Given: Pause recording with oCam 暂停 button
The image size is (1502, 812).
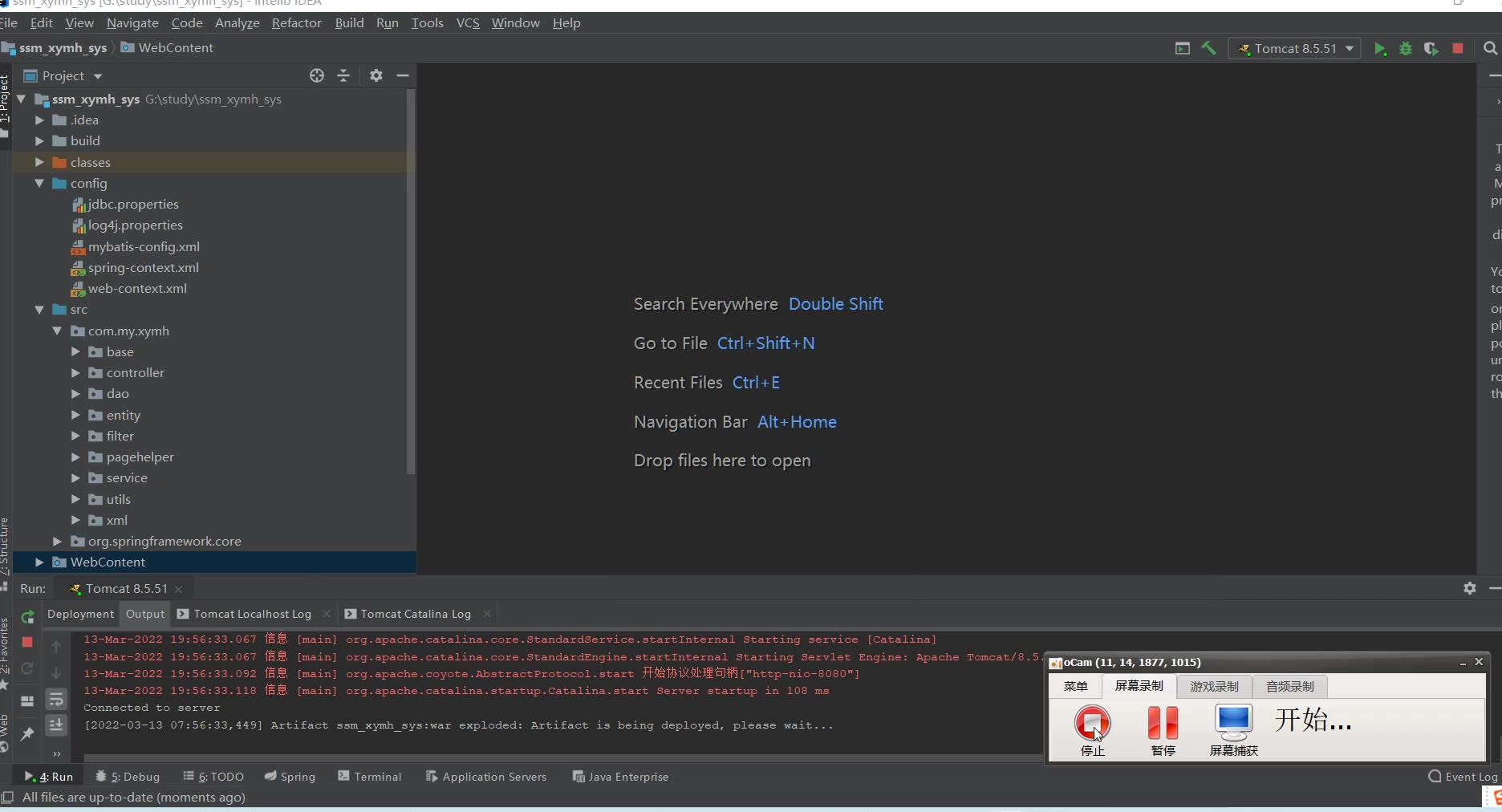Looking at the screenshot, I should point(1163,725).
